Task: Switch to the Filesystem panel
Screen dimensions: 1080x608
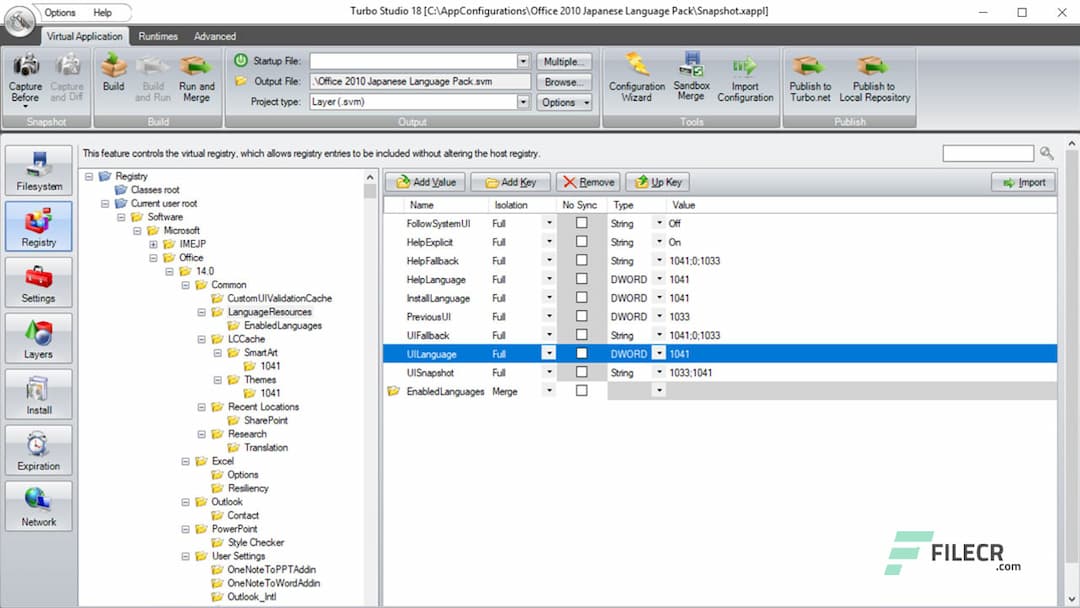Action: 38,169
